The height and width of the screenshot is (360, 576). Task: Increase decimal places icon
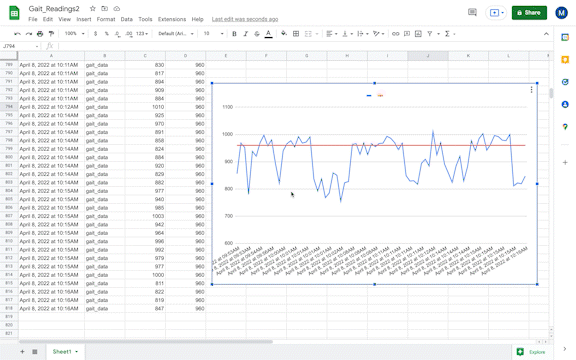click(129, 34)
